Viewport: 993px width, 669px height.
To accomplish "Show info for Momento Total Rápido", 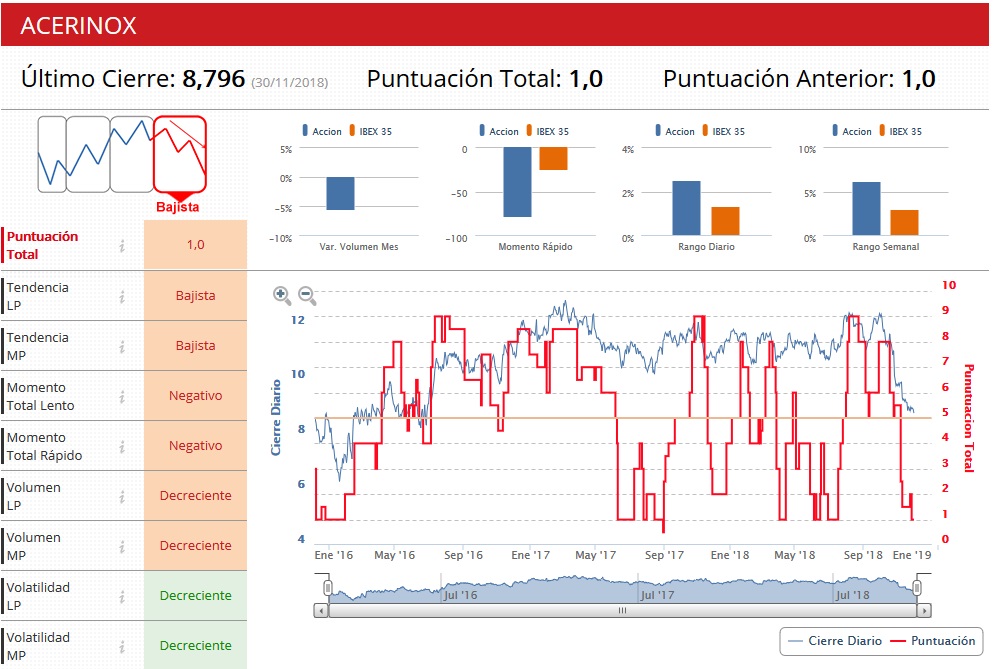I will [x=122, y=446].
